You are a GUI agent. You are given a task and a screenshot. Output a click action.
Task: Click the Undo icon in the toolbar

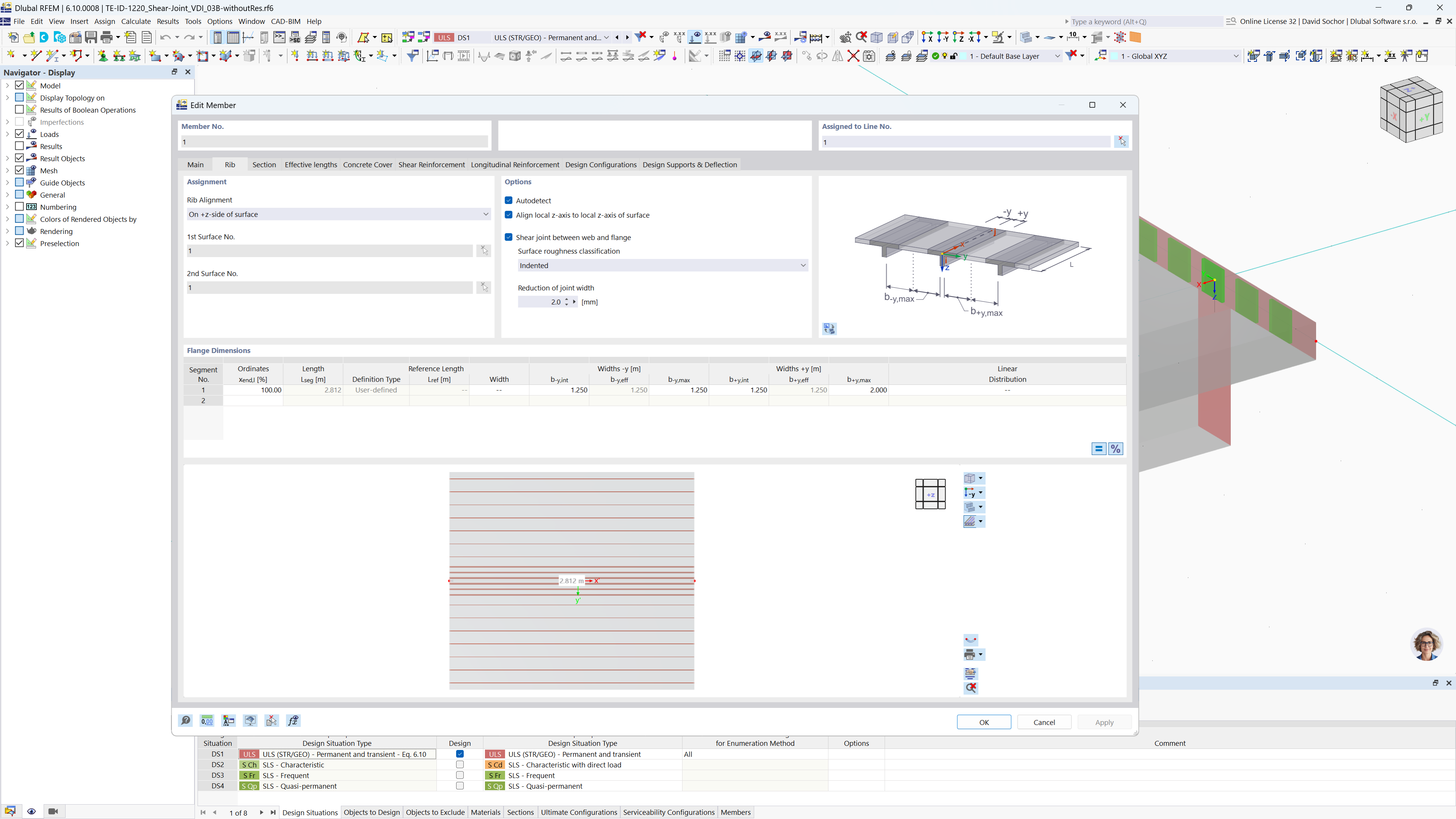click(x=165, y=37)
